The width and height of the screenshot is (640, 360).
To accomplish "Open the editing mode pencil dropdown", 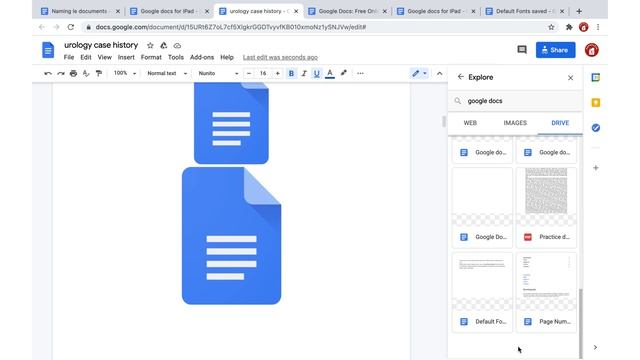I will tap(419, 73).
